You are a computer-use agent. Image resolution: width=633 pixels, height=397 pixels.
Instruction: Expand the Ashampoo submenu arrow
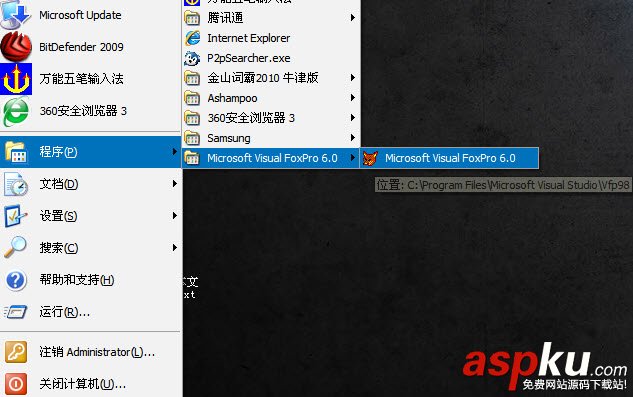pos(353,98)
